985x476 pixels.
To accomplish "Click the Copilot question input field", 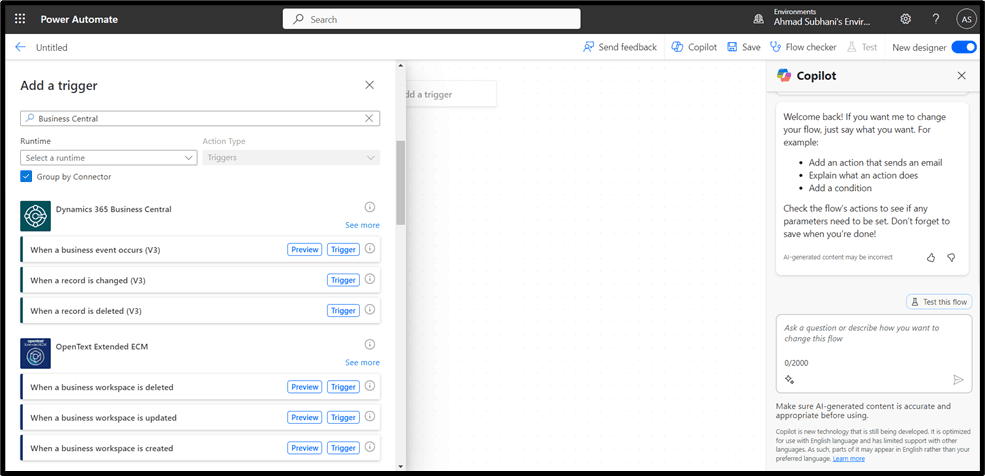I will (x=873, y=339).
